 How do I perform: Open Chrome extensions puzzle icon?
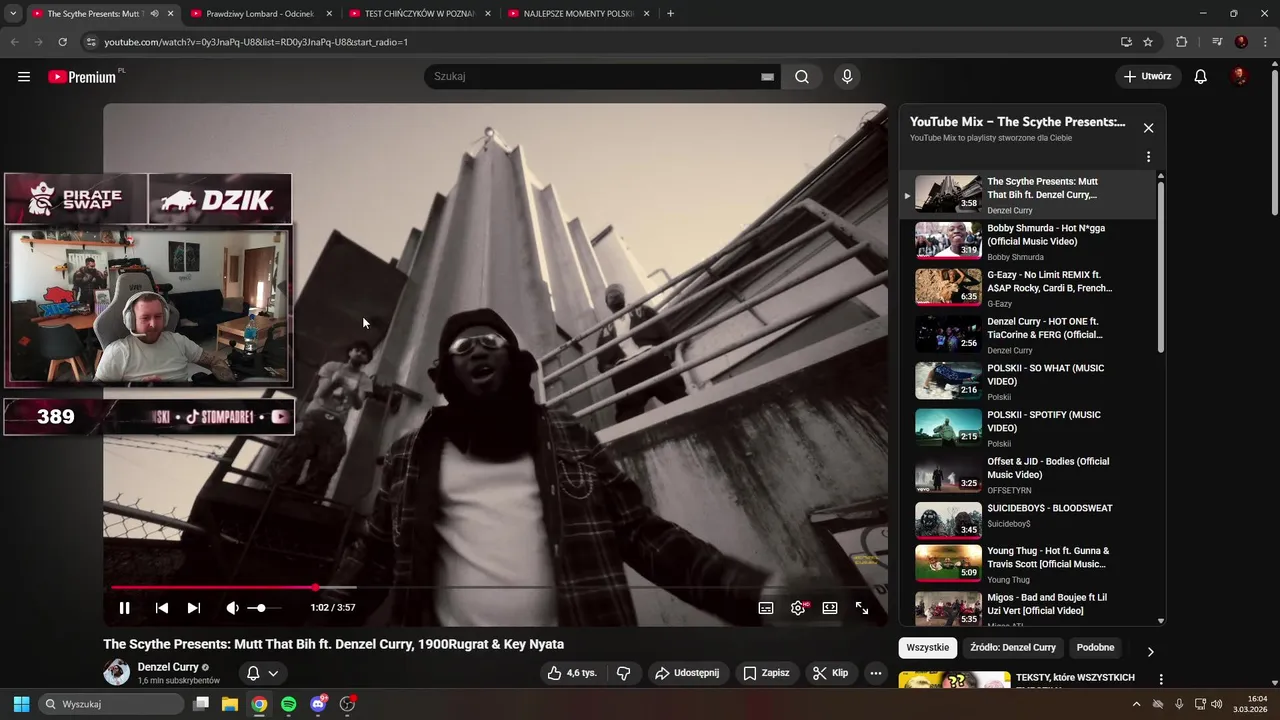pos(1182,42)
